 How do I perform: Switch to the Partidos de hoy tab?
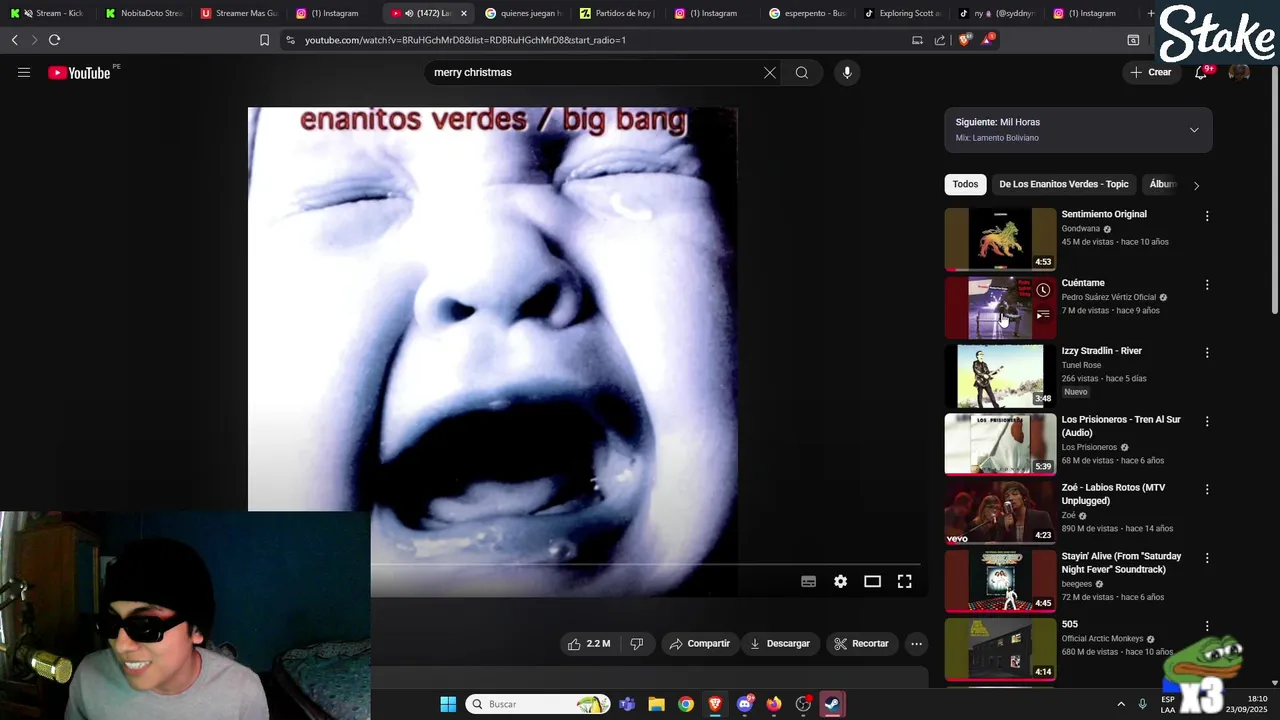(x=618, y=13)
